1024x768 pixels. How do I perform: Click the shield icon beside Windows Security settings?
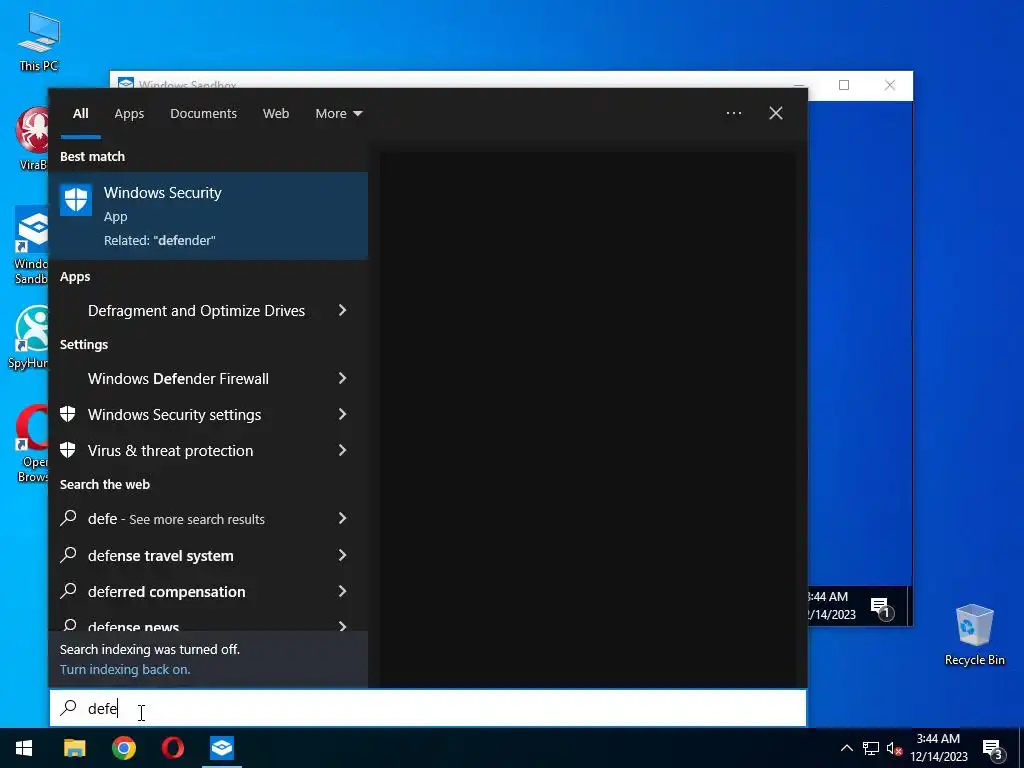[68, 414]
